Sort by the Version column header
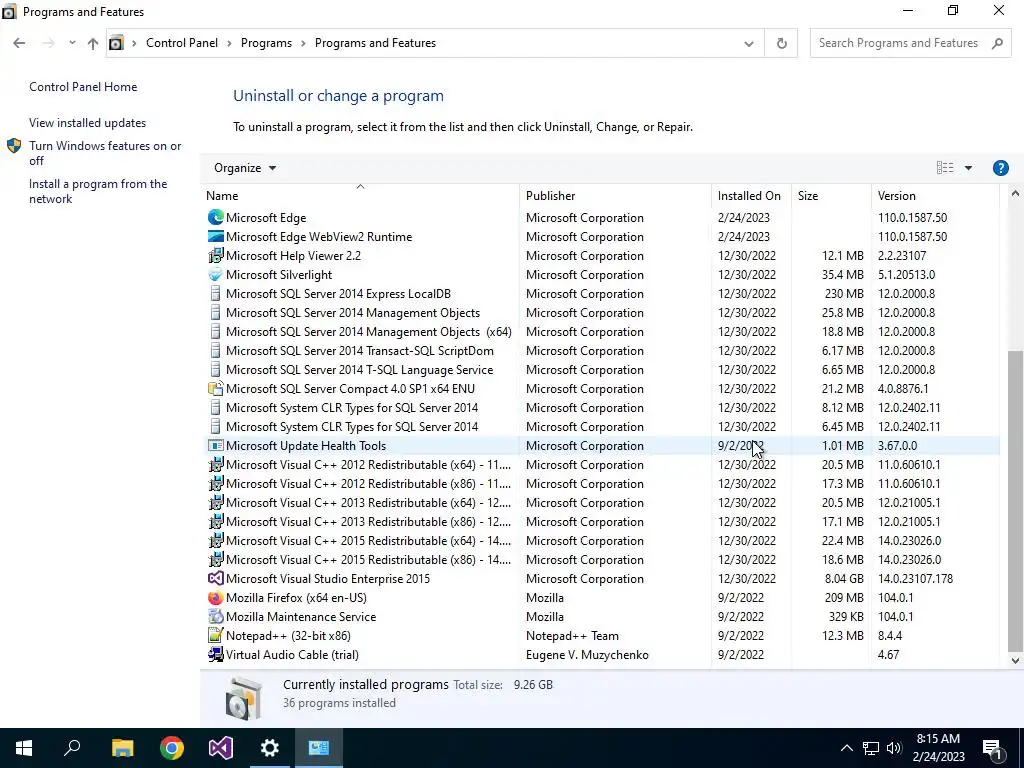Viewport: 1024px width, 768px height. (935, 195)
